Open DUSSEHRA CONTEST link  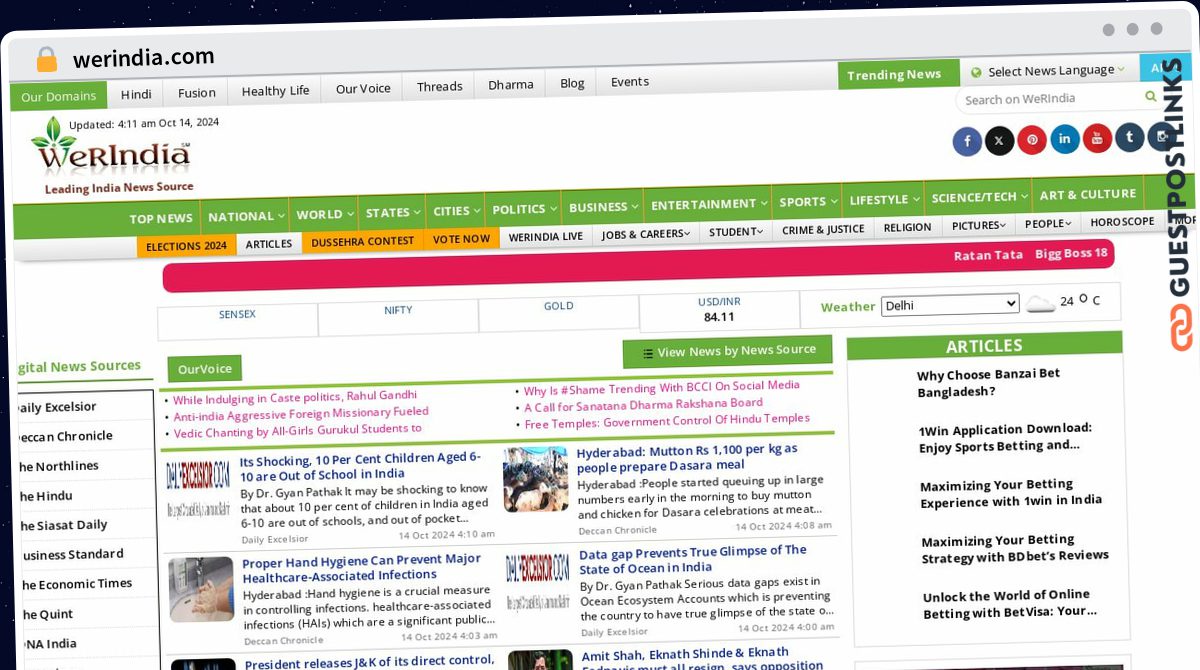pyautogui.click(x=362, y=241)
